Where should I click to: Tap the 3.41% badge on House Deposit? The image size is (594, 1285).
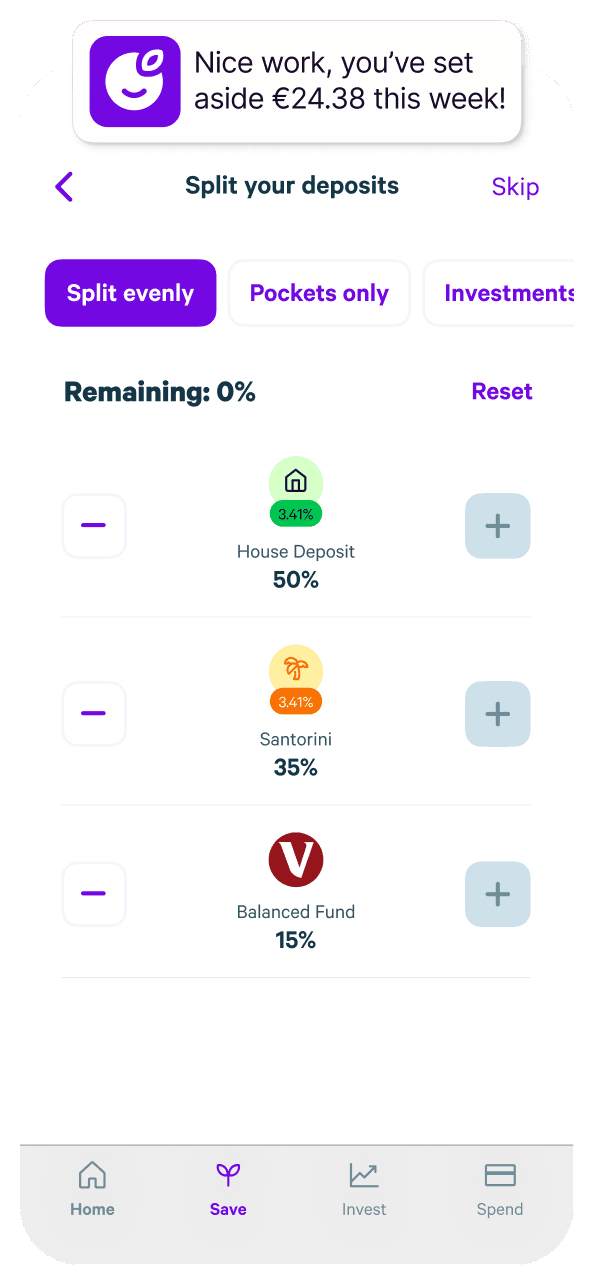tap(296, 514)
